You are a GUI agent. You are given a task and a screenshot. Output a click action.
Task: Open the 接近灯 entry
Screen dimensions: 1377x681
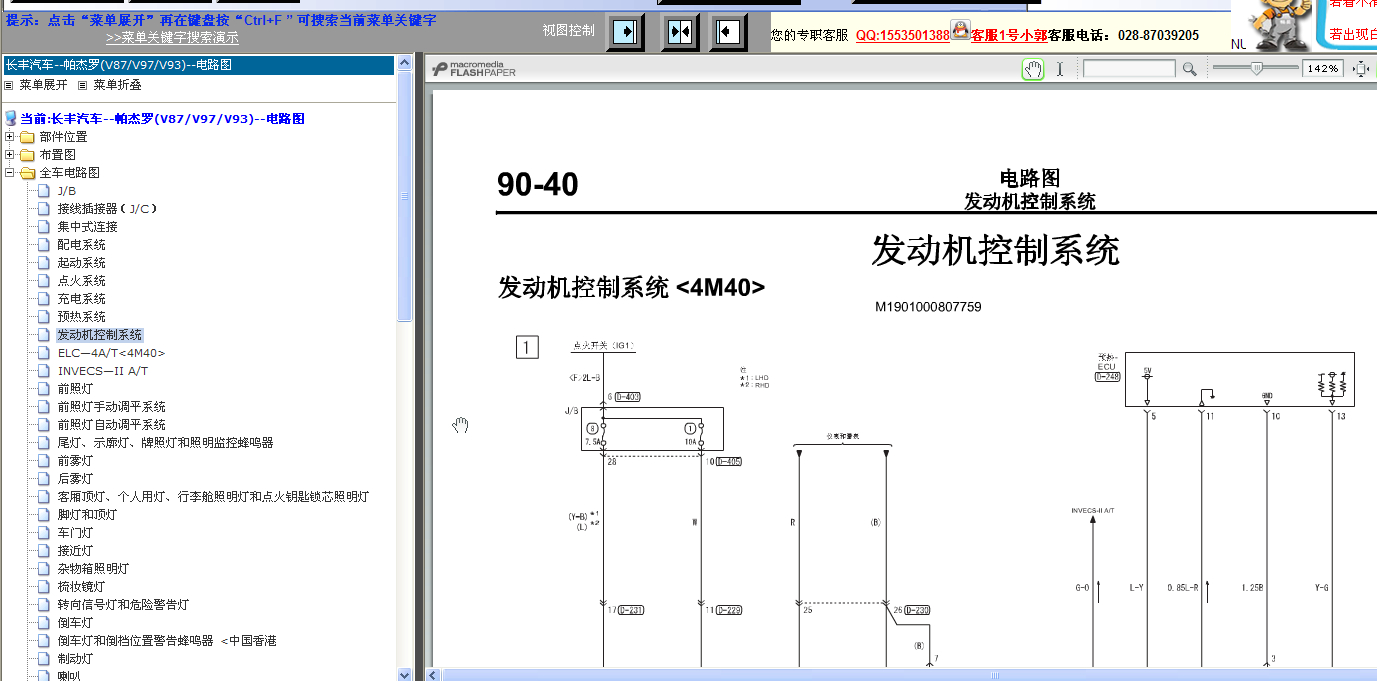pos(75,550)
